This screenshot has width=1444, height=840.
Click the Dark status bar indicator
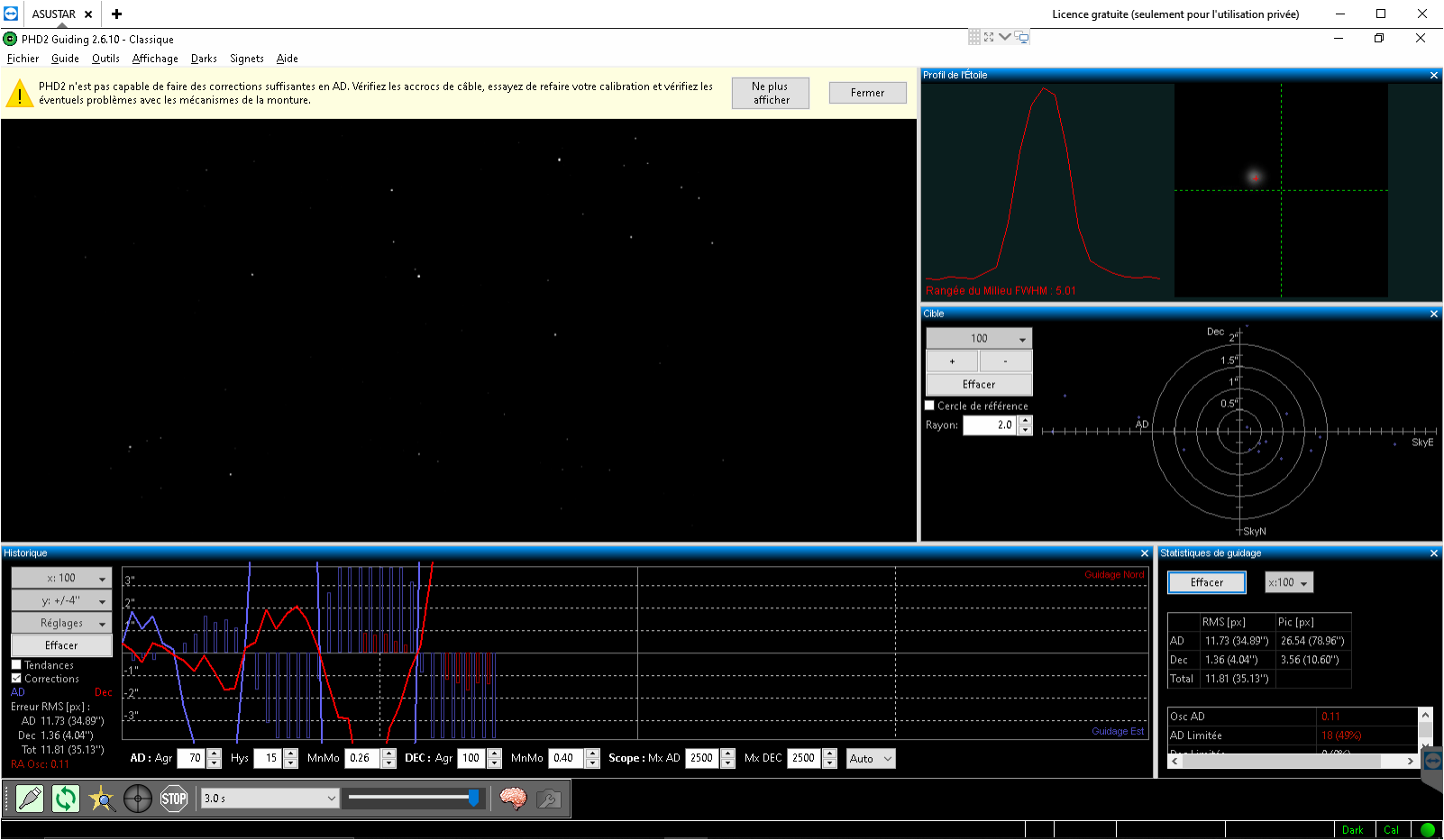1352,830
